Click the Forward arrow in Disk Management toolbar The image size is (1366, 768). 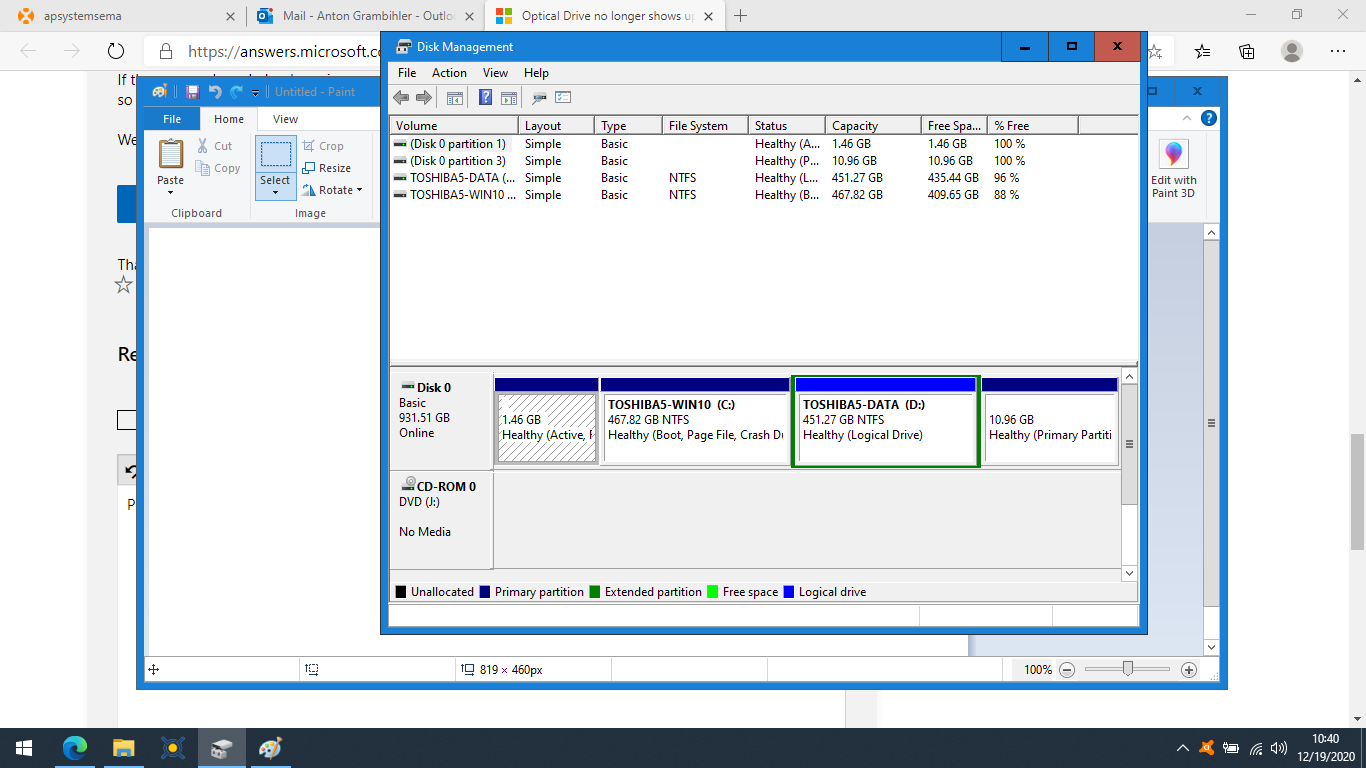point(424,97)
